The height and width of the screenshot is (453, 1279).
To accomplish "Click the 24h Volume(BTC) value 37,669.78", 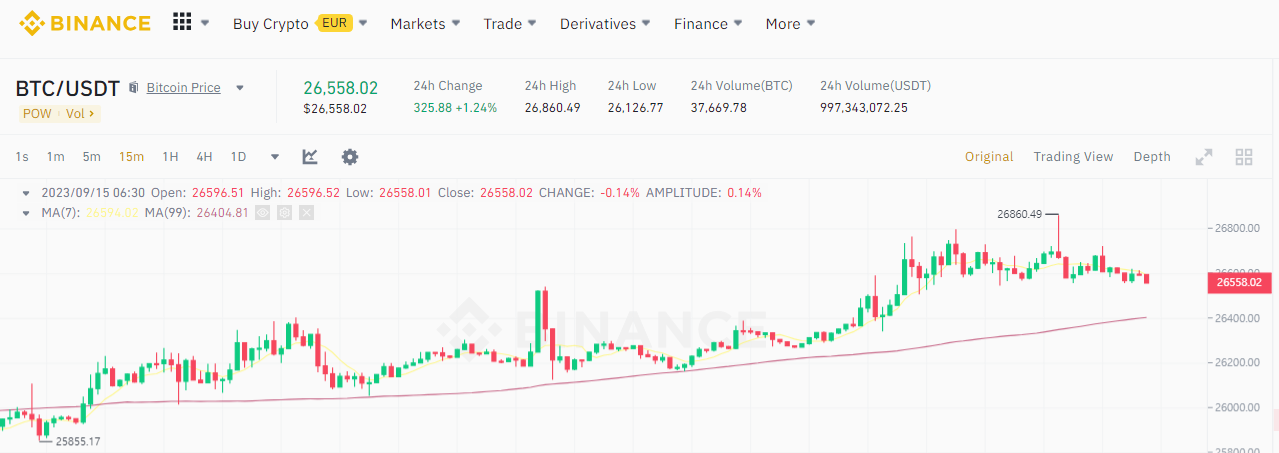I will click(718, 108).
